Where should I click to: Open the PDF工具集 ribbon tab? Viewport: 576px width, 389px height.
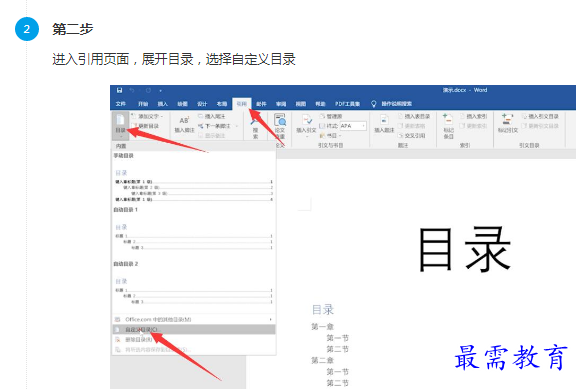coord(347,104)
